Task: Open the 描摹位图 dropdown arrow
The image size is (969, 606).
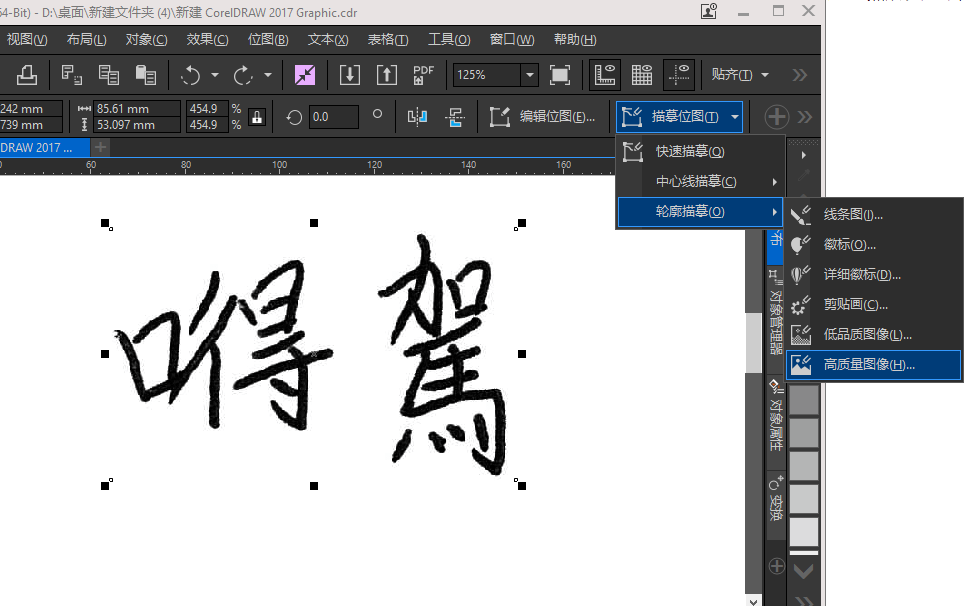Action: point(735,116)
